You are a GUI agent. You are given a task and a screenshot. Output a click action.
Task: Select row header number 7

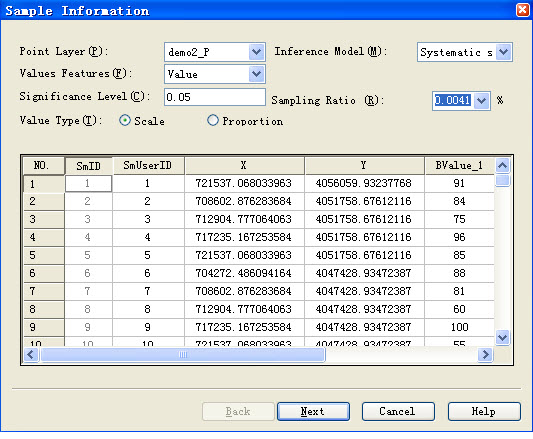[x=44, y=291]
